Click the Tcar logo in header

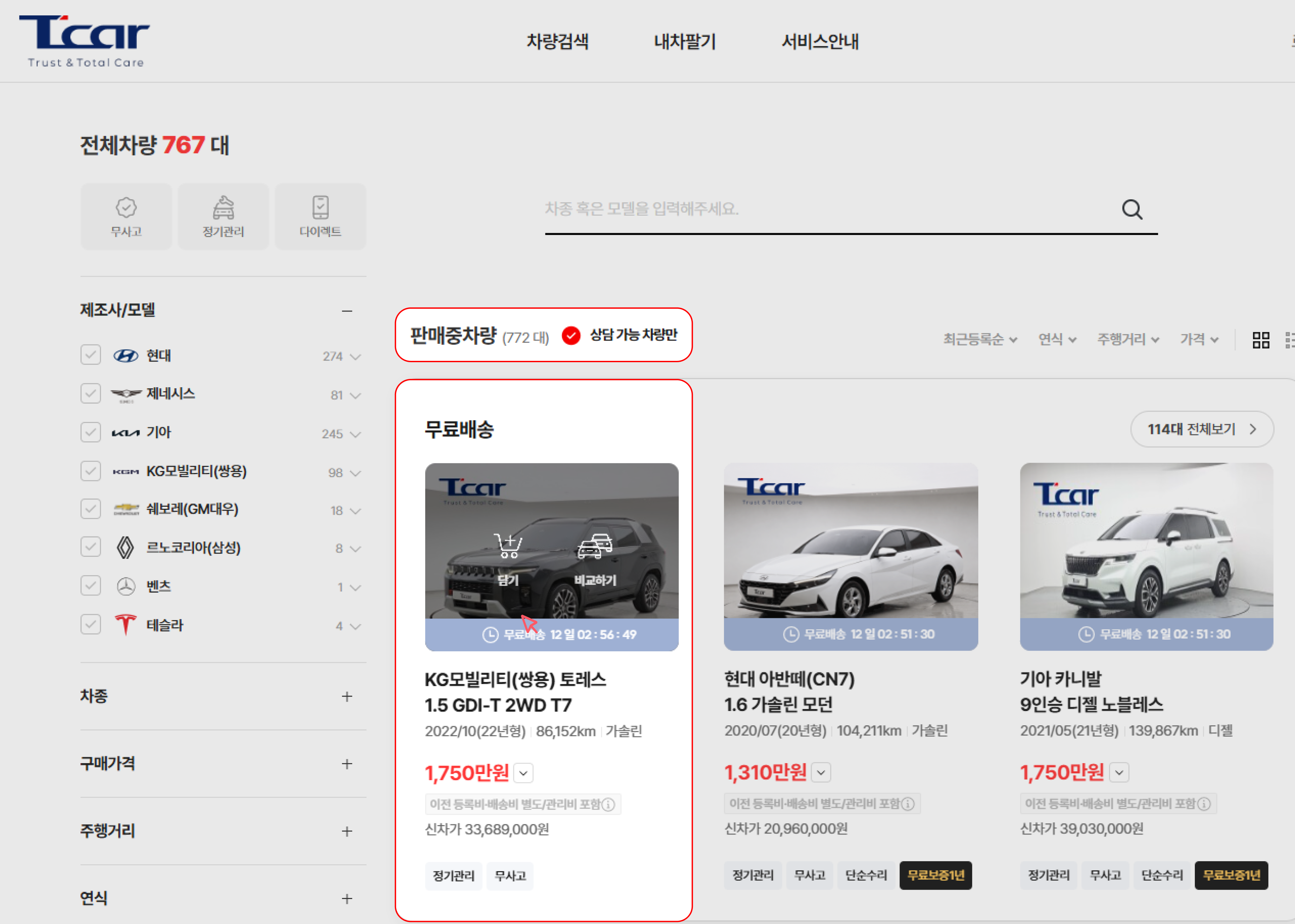pos(85,41)
